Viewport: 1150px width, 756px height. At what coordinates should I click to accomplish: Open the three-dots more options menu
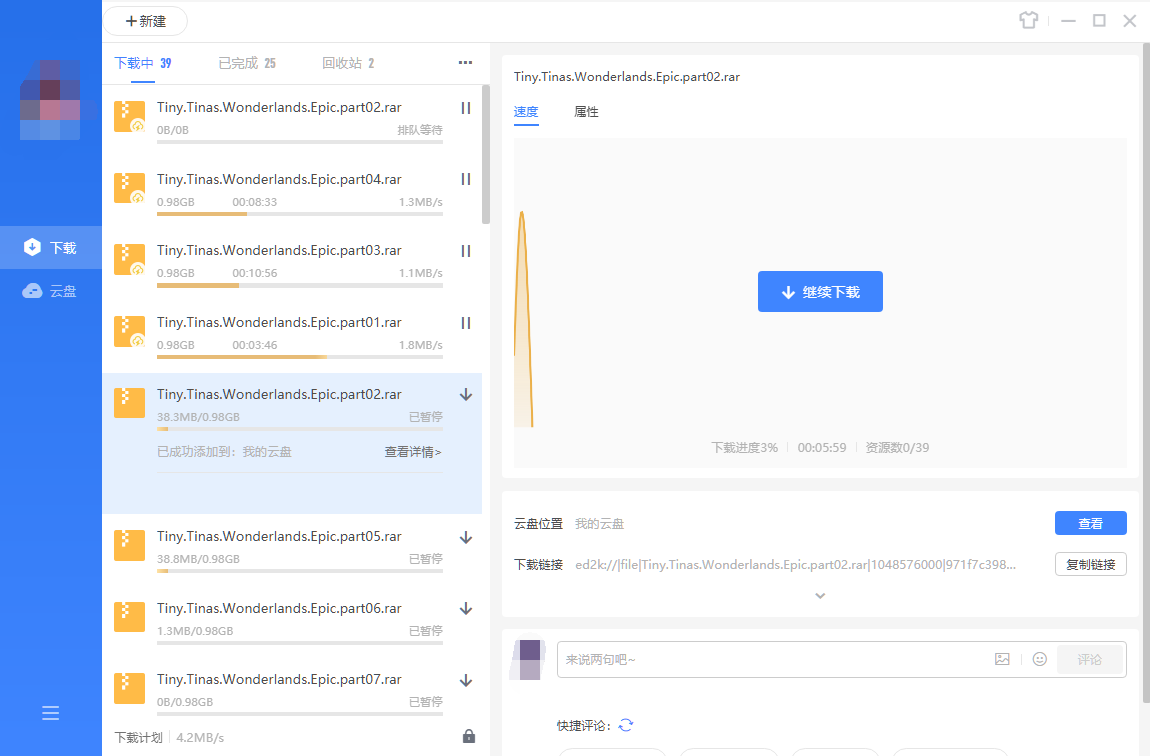coord(465,63)
